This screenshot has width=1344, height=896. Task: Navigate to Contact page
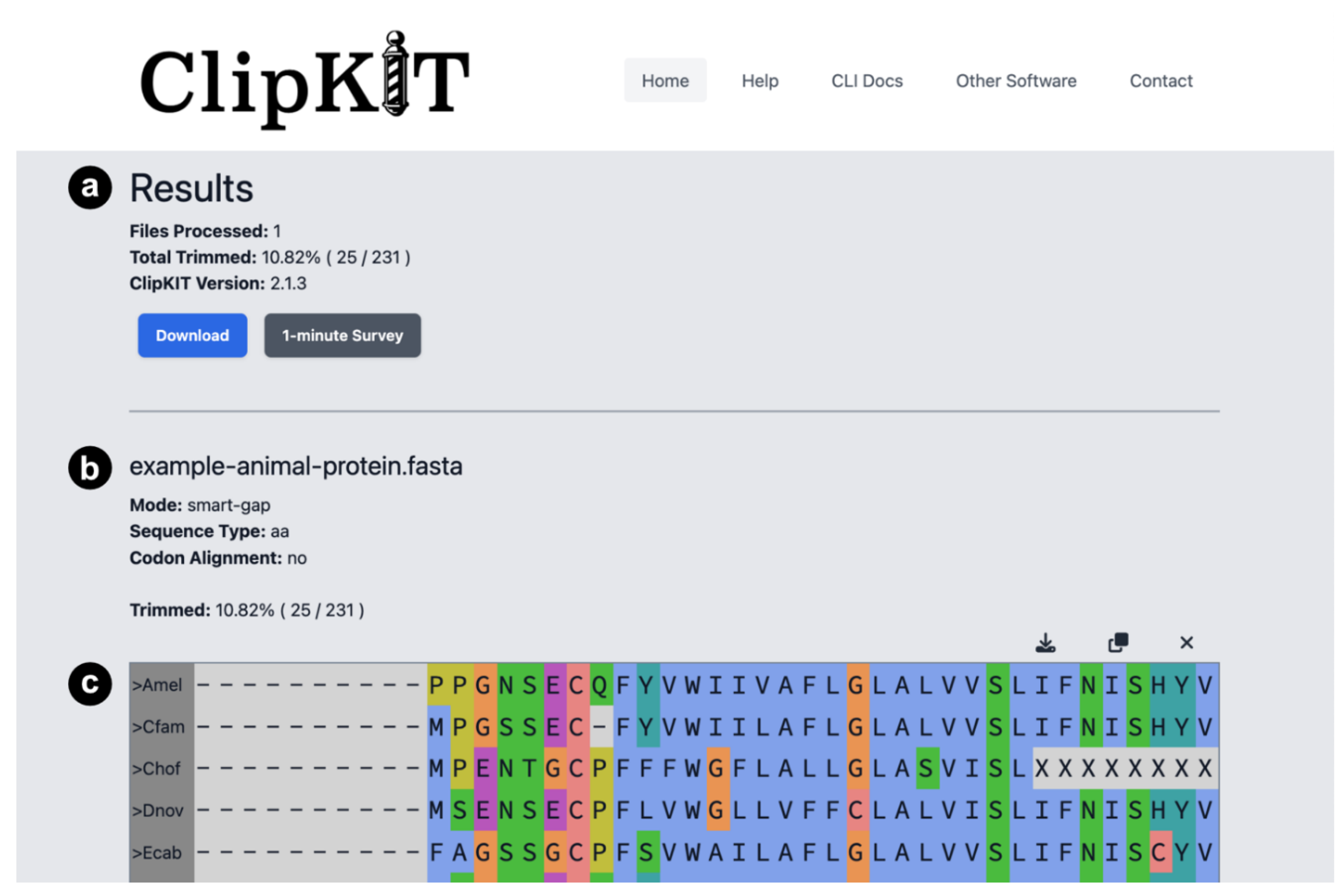[x=1161, y=81]
